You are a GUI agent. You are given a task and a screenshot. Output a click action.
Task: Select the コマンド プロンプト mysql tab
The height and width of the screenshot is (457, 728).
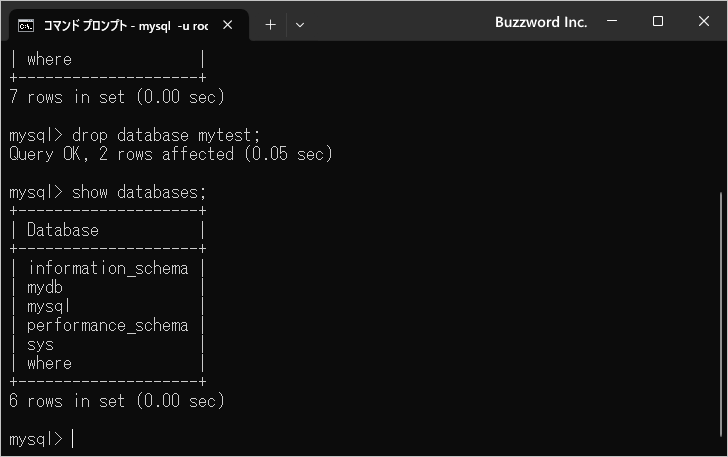[x=125, y=25]
